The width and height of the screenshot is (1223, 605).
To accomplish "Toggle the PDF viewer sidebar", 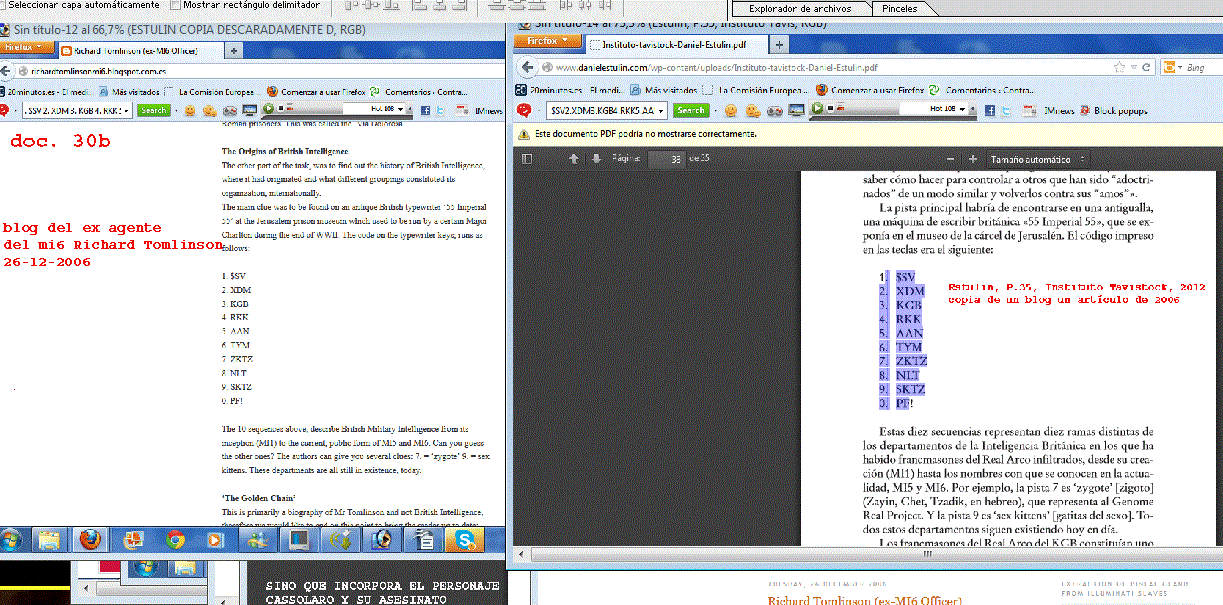I will coord(527,159).
